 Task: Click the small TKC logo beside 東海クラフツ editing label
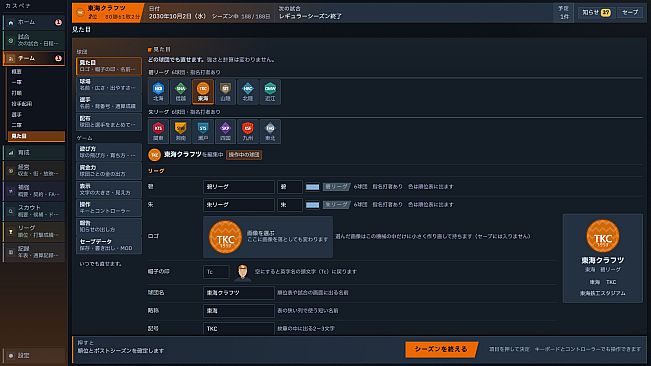(x=154, y=155)
